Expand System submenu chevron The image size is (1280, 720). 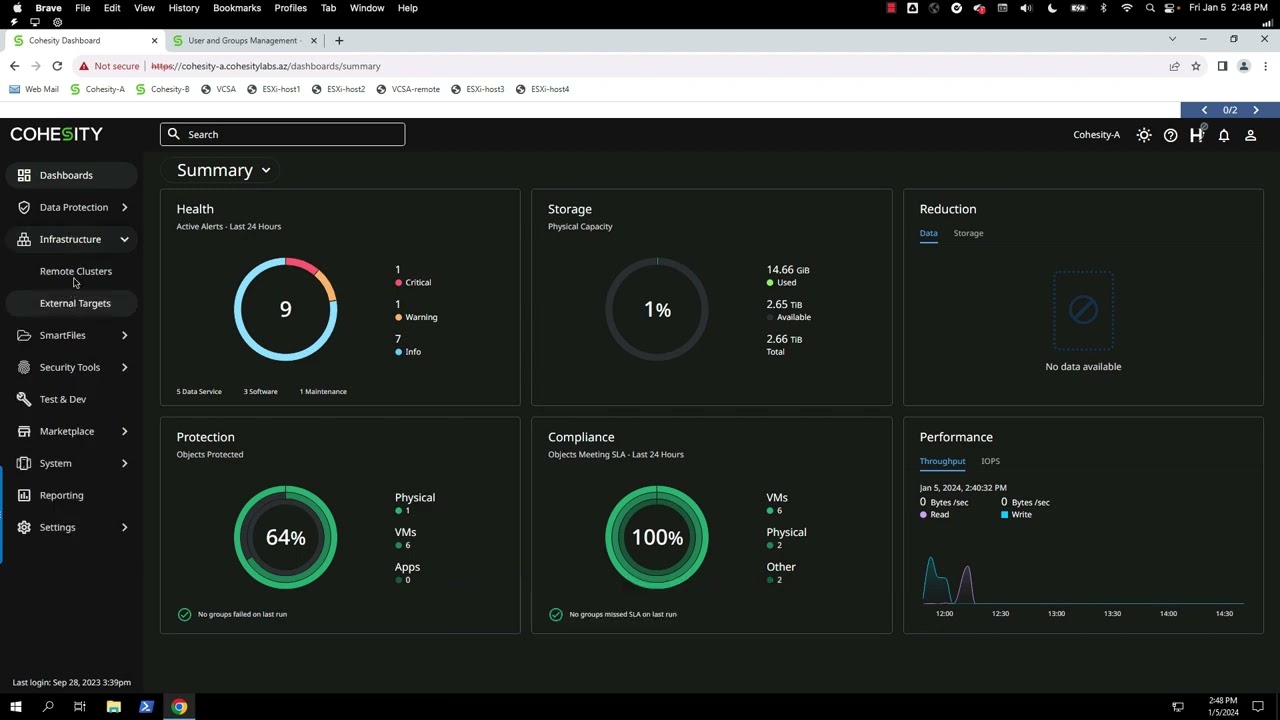tap(124, 463)
